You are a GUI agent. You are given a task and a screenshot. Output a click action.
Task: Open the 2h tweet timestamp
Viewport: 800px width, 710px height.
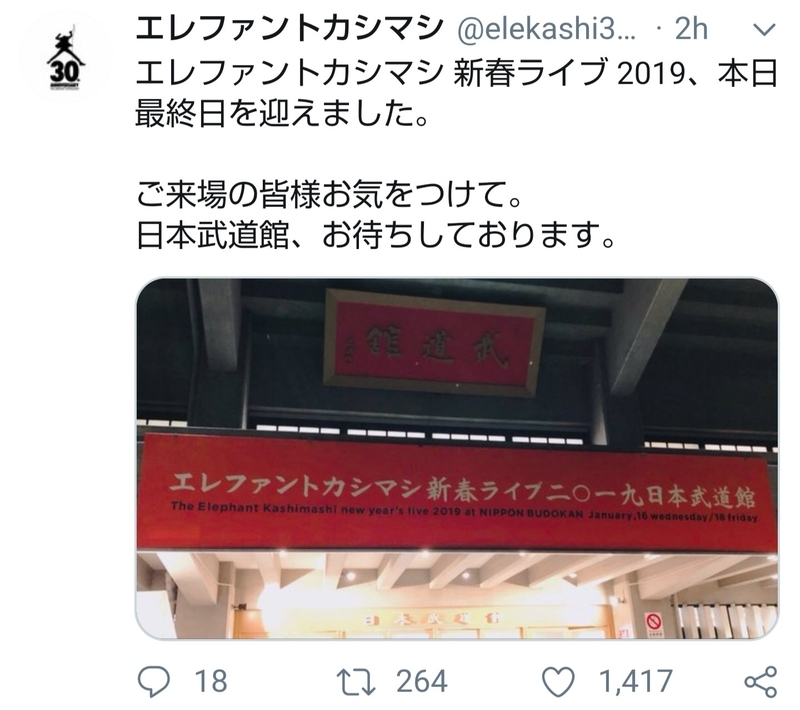692,29
